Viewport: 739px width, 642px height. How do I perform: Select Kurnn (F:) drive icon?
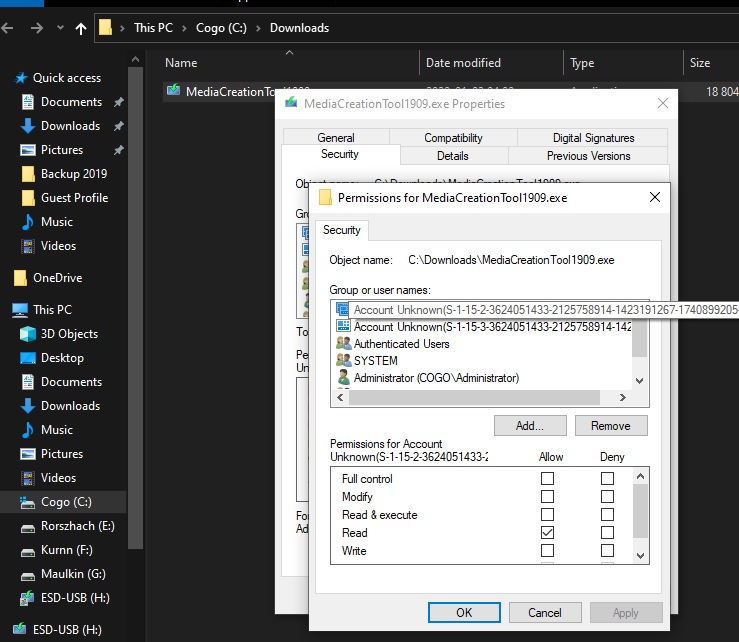click(x=28, y=551)
